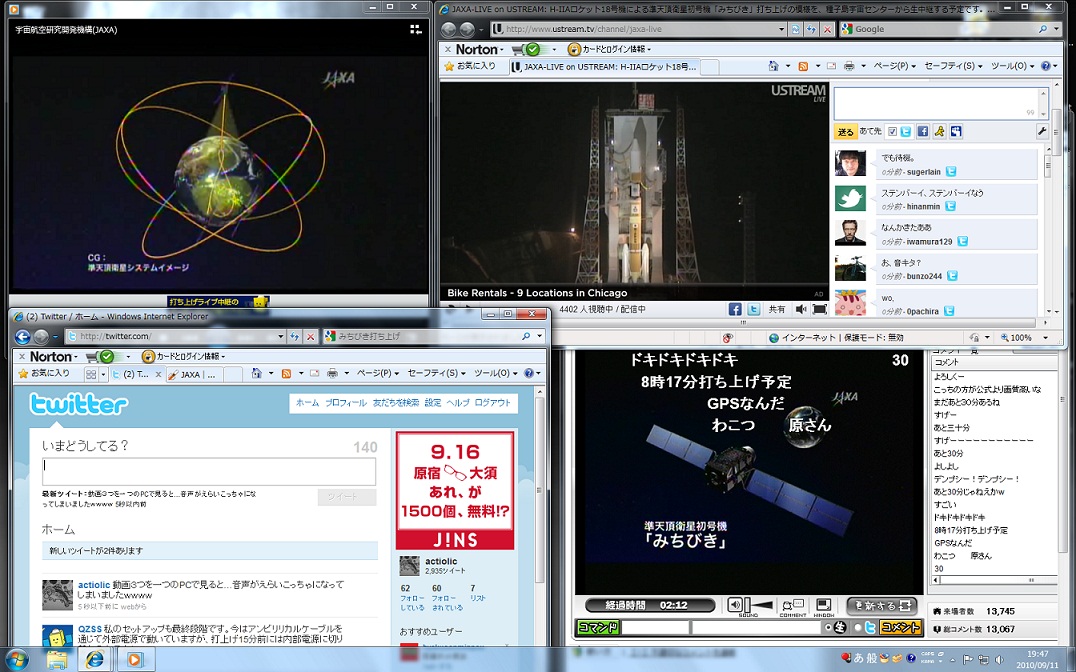
Task: Click the sound speaker icon on the Nico Live player
Action: (735, 605)
